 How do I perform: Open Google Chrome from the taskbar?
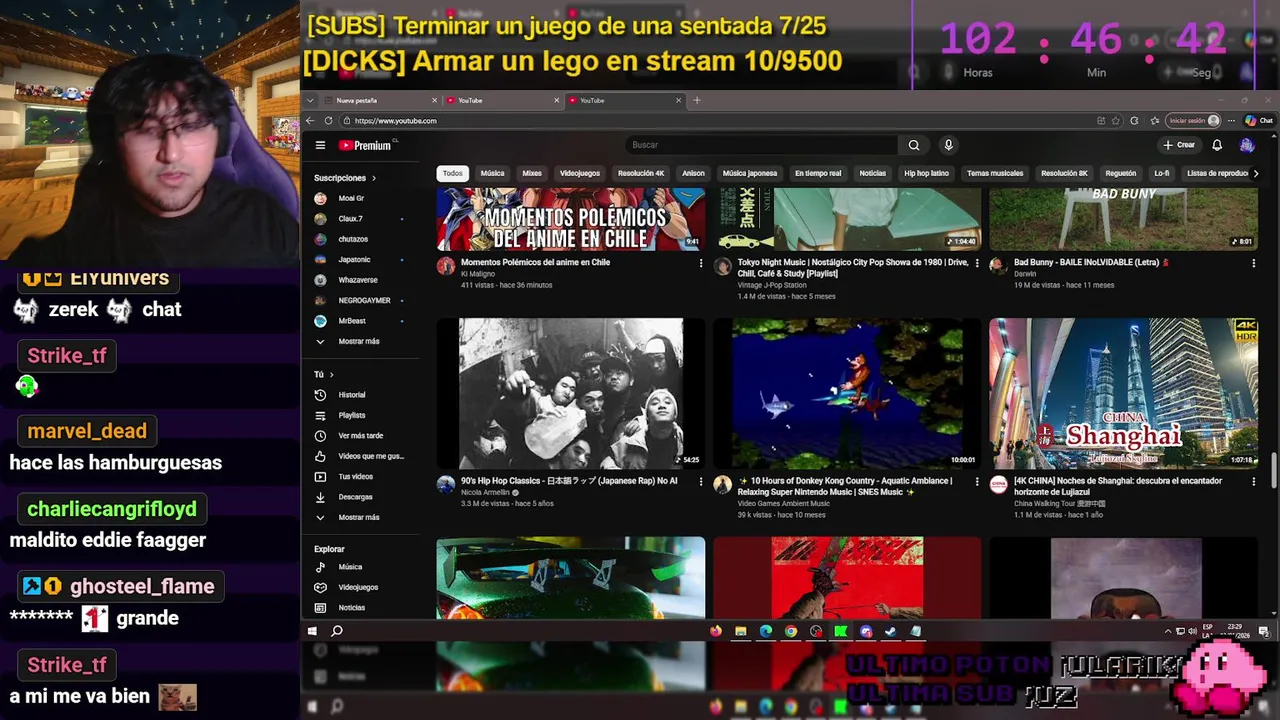(x=791, y=631)
